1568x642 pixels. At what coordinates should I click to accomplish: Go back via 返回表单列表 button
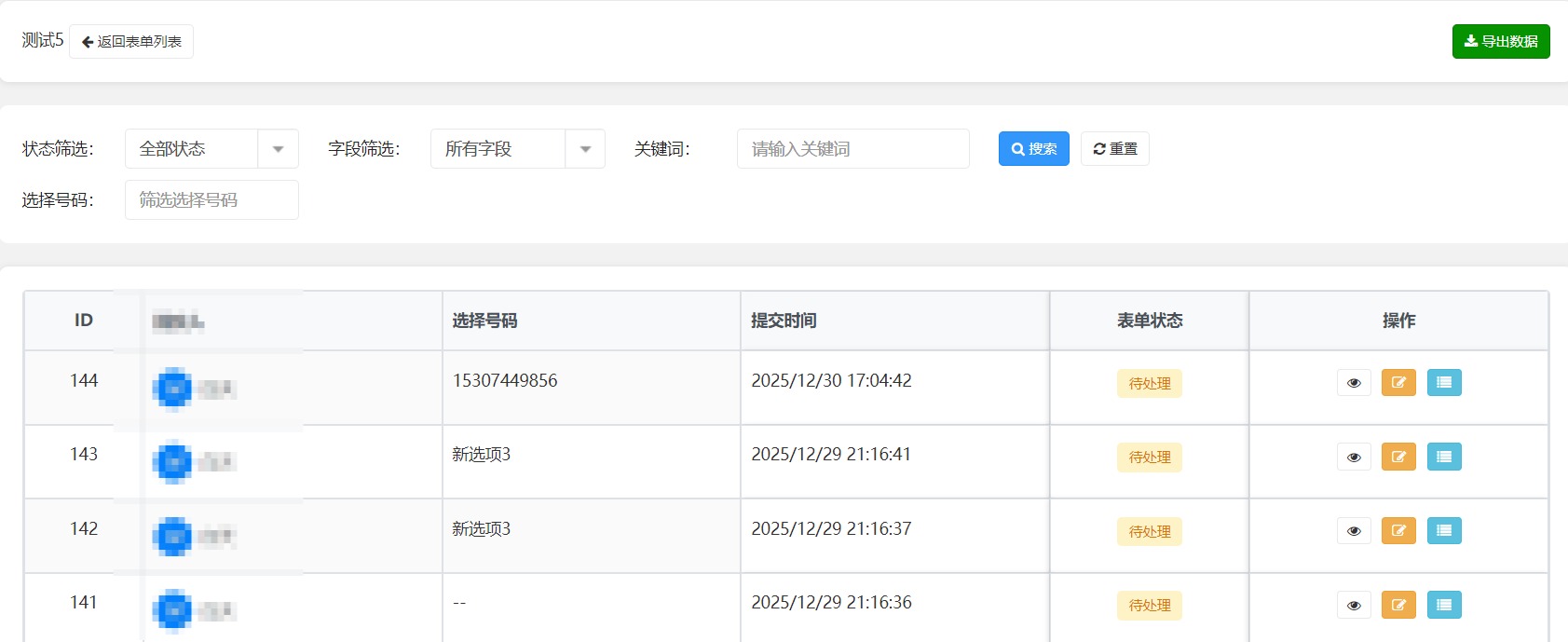(x=131, y=42)
